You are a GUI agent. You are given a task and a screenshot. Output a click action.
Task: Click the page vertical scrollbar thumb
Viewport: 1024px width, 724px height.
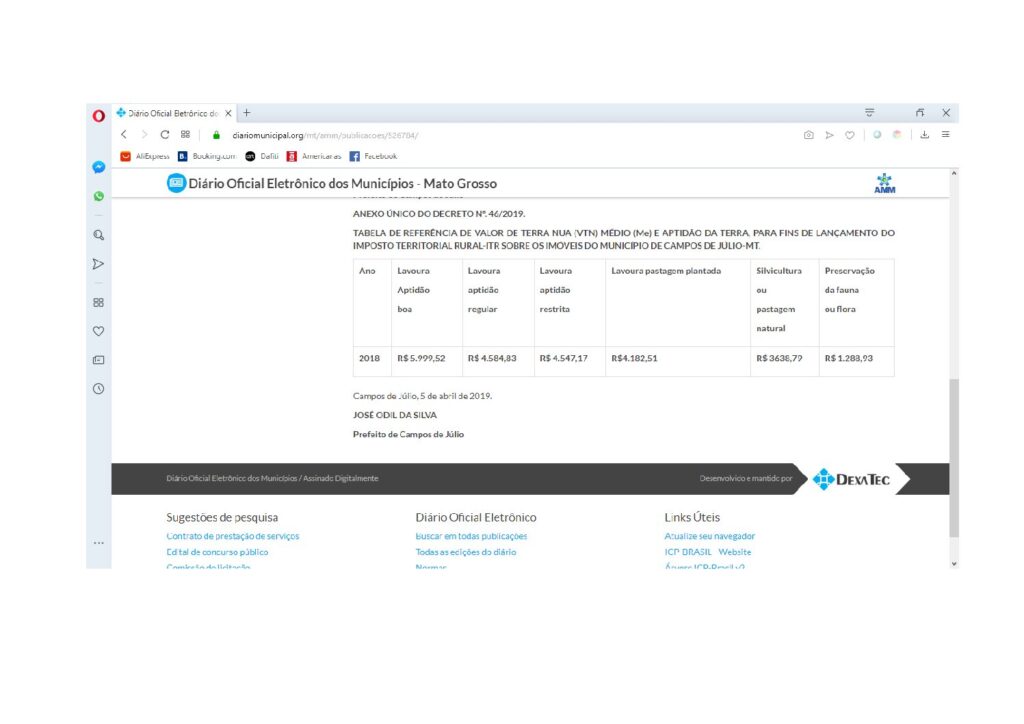coord(954,458)
